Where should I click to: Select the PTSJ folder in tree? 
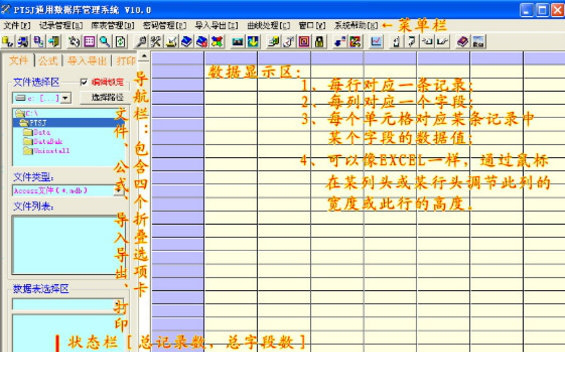pos(33,123)
